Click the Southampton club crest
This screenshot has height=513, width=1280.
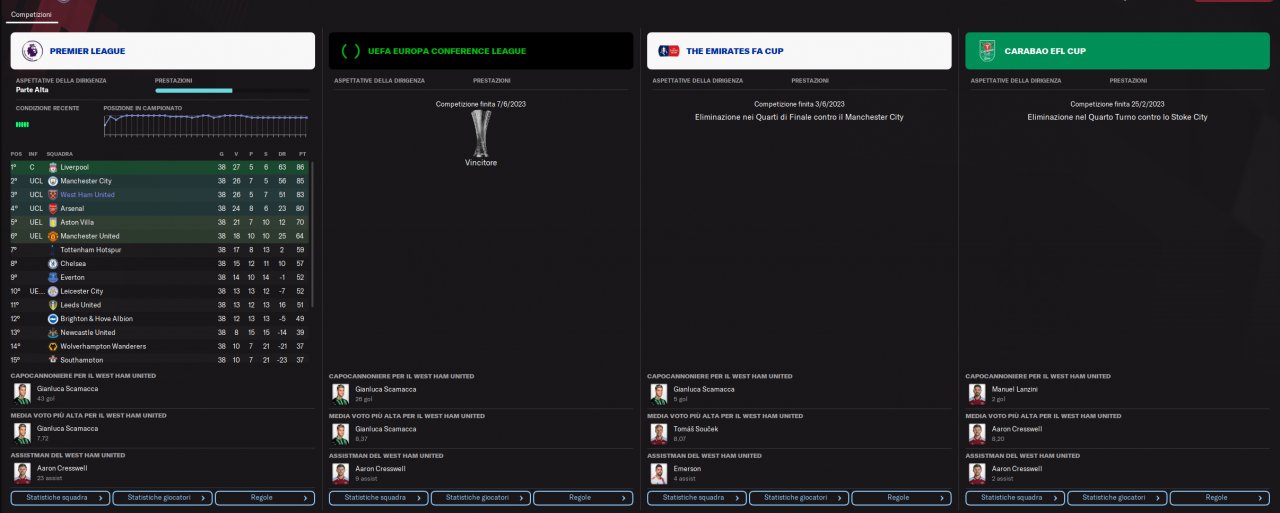click(53, 360)
